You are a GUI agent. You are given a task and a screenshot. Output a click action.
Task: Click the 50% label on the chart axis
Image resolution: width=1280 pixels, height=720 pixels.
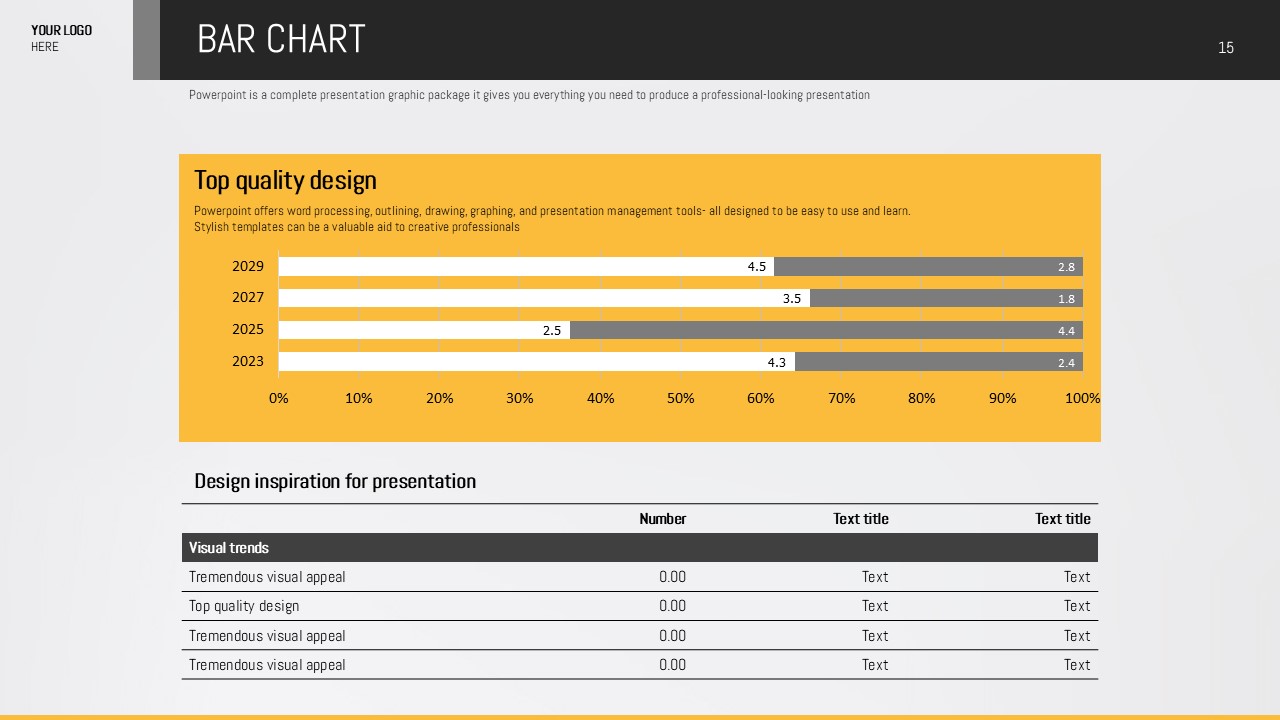tap(680, 398)
